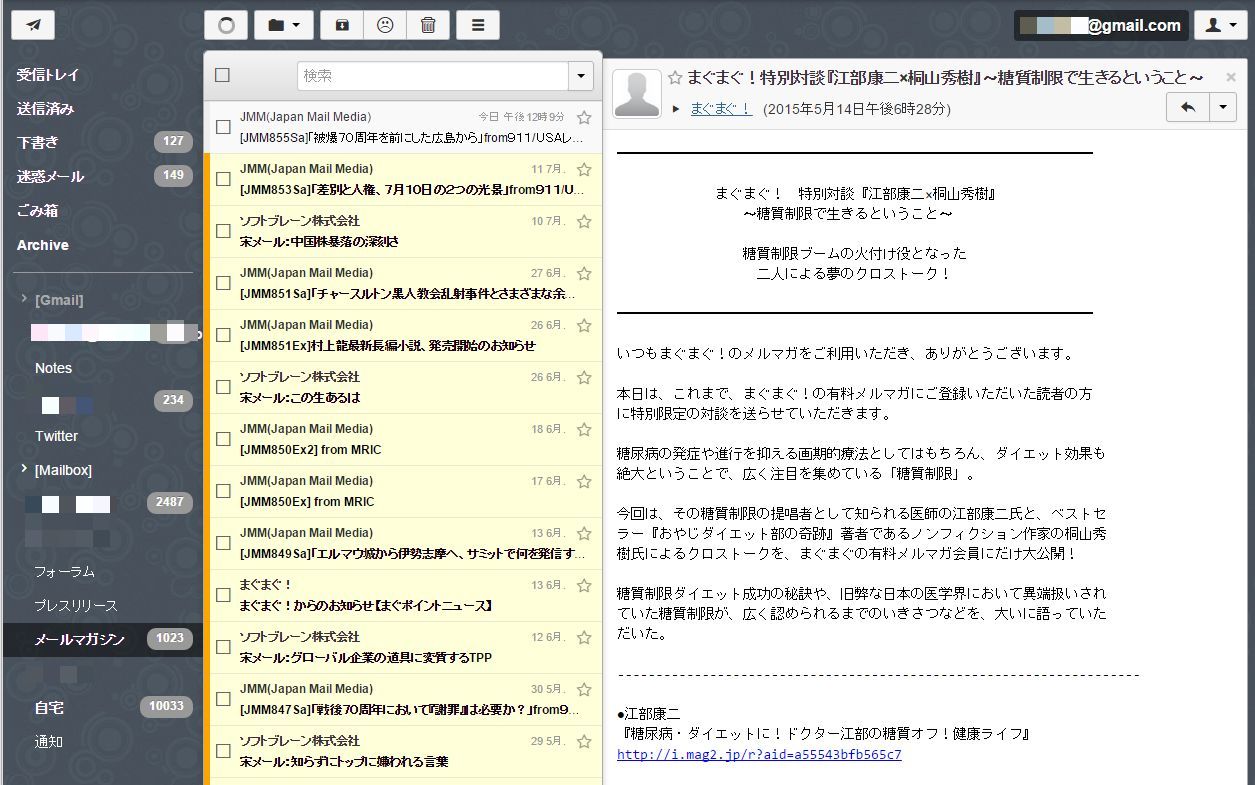Star the [JMM855Sa] message

[x=584, y=118]
